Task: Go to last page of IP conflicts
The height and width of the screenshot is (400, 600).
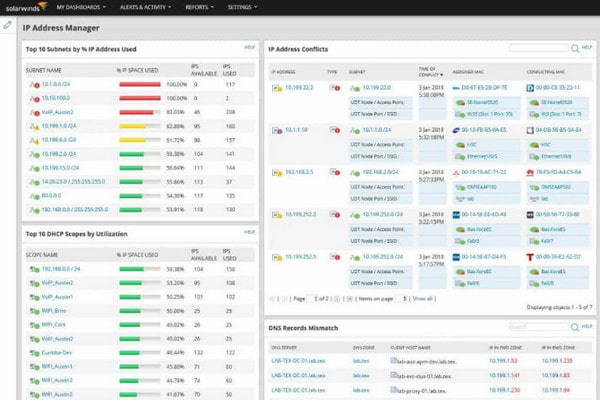Action: click(x=349, y=299)
